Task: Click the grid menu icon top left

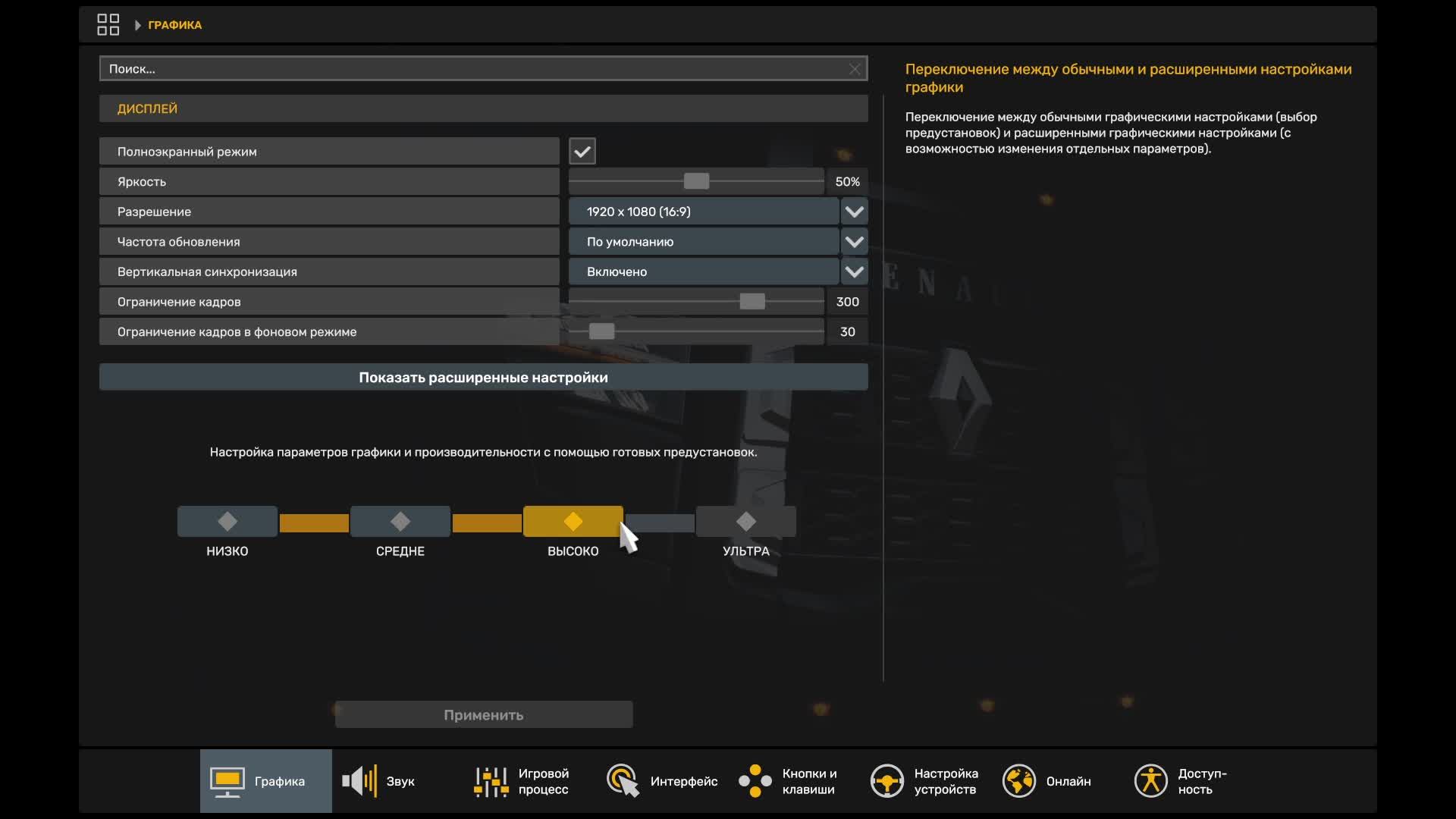Action: point(108,24)
